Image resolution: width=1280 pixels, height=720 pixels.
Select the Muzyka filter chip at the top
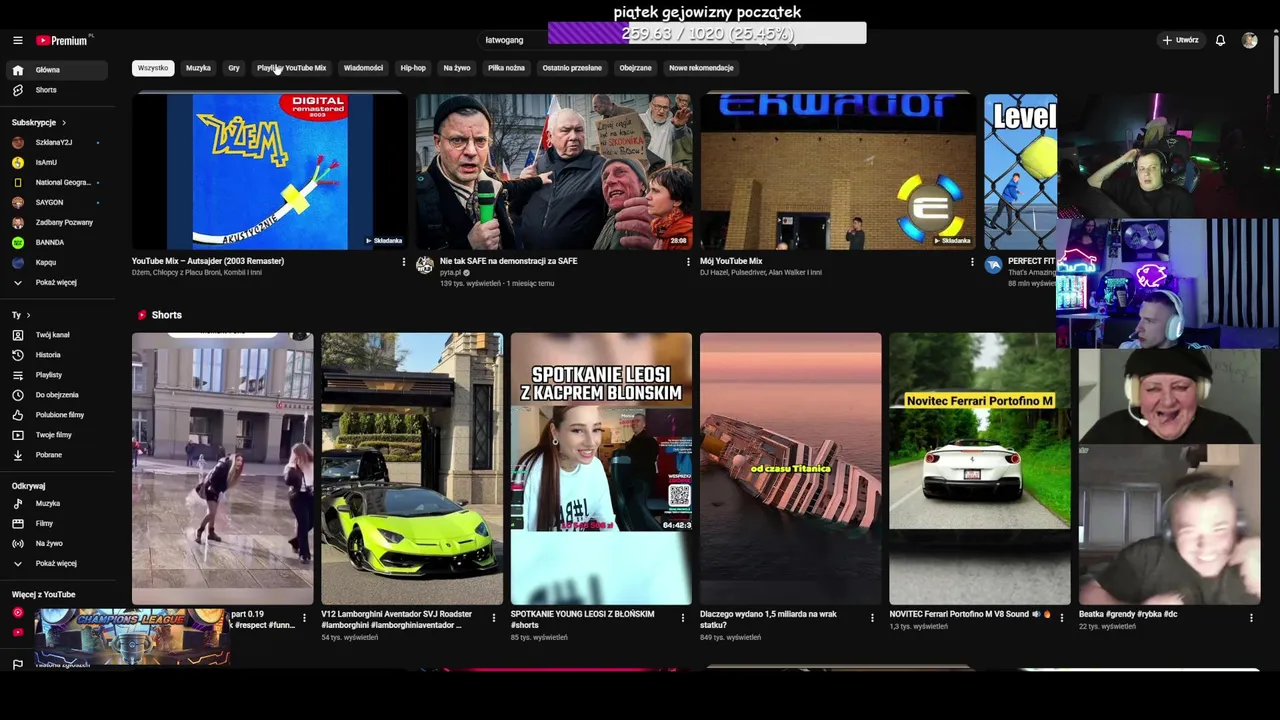coord(198,68)
